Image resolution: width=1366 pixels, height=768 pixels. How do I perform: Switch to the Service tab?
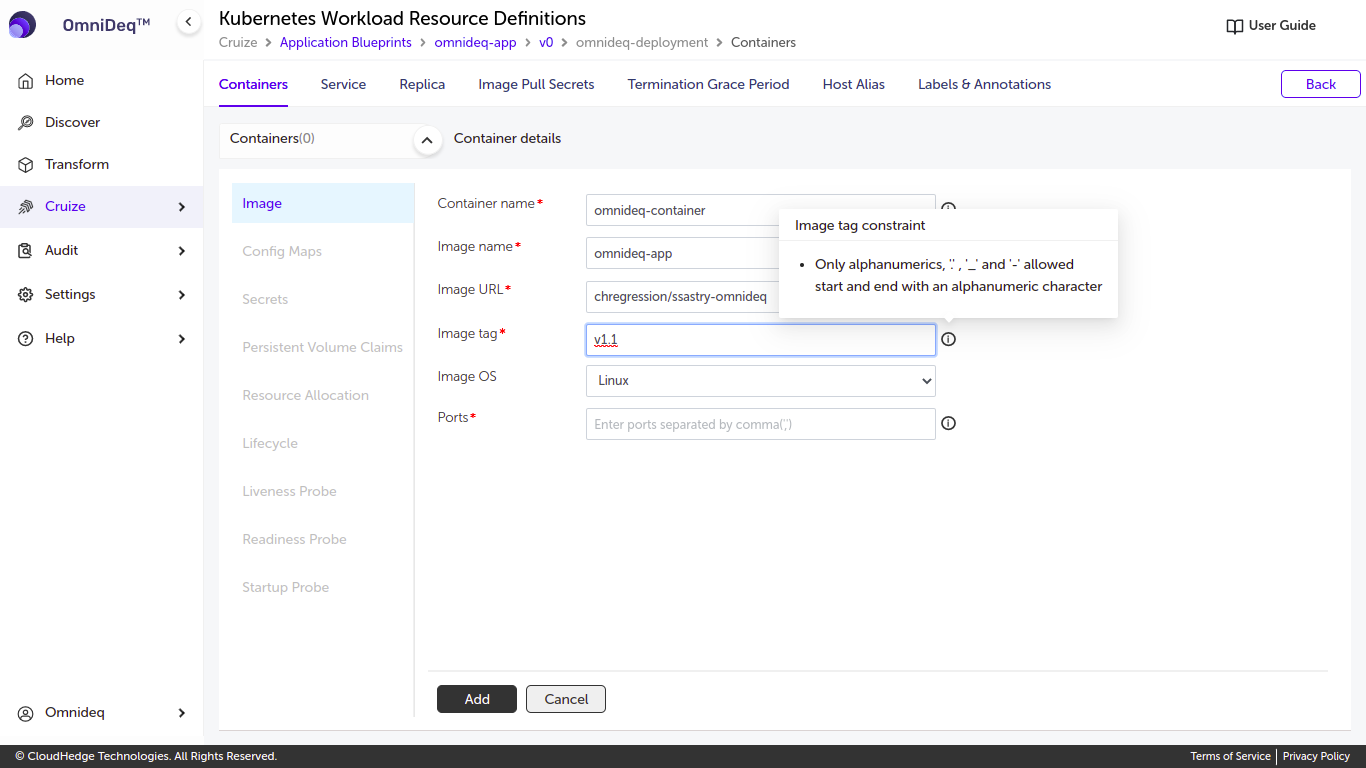click(x=343, y=85)
